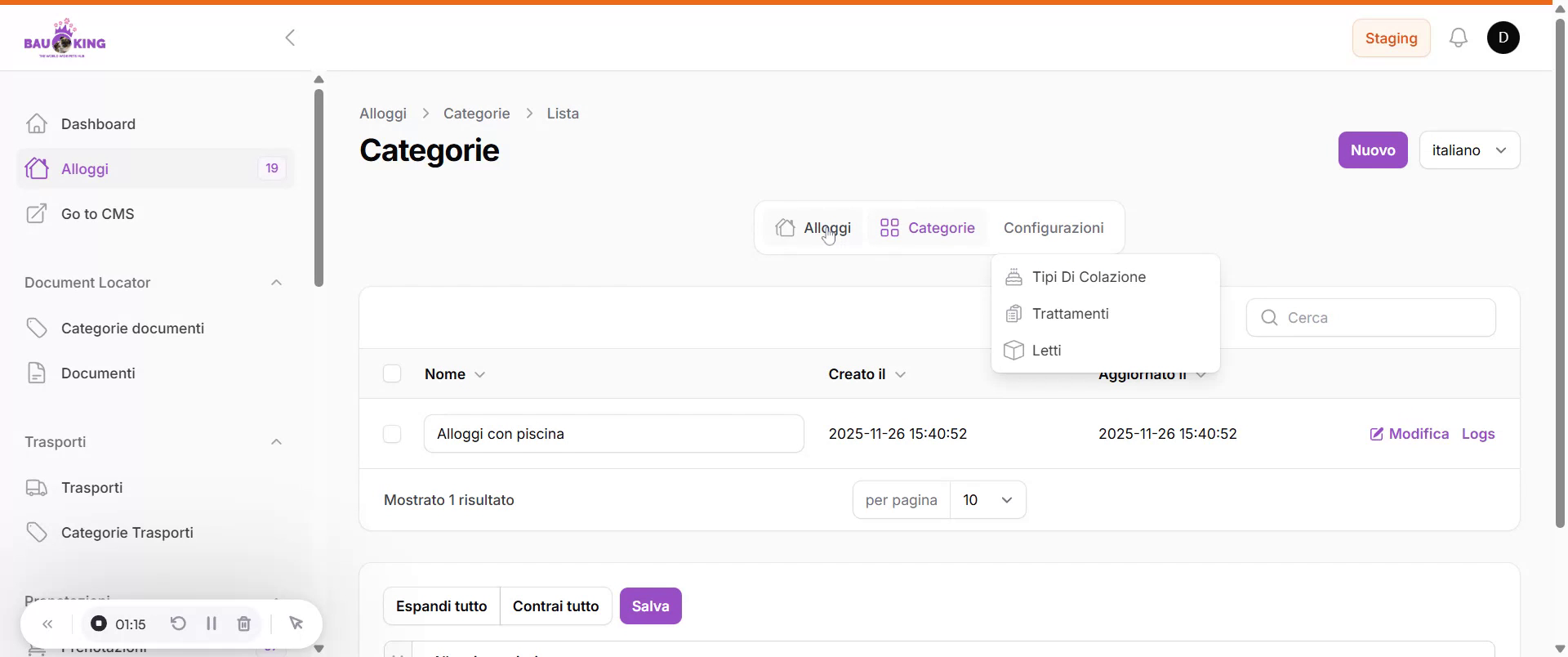Pause the screen recording
1568x657 pixels.
coord(212,624)
